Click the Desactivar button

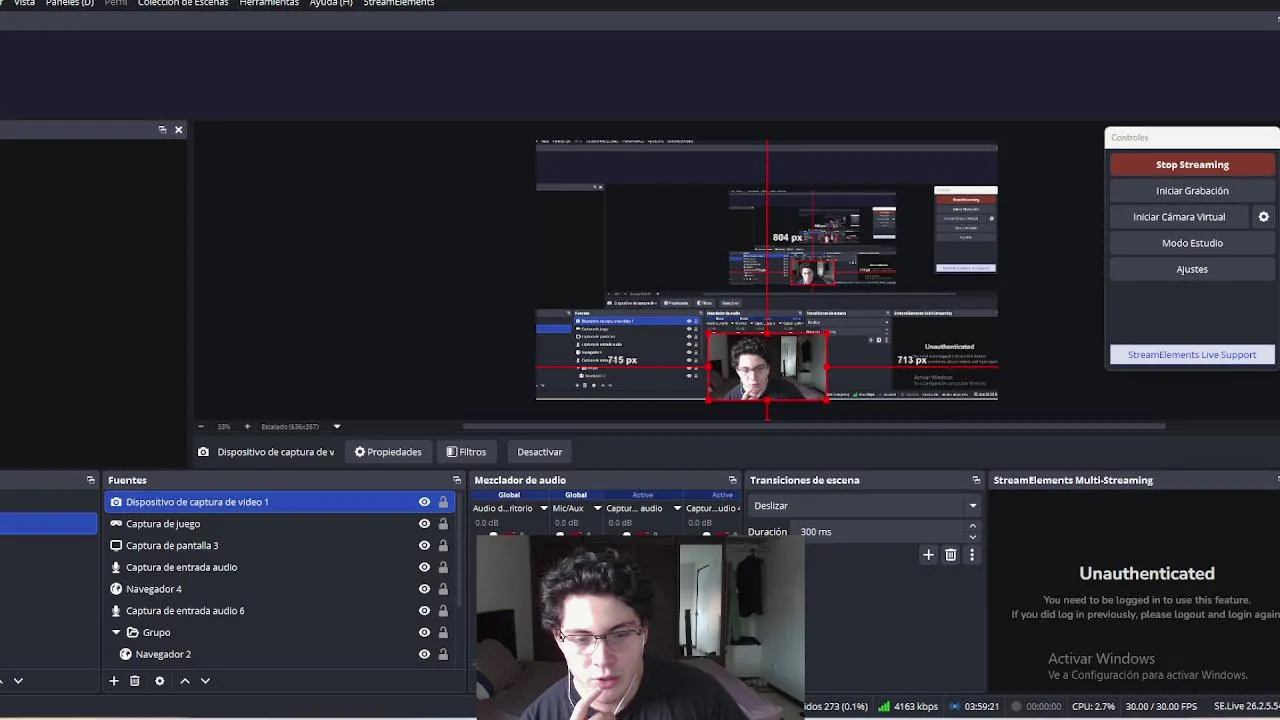[x=539, y=452]
